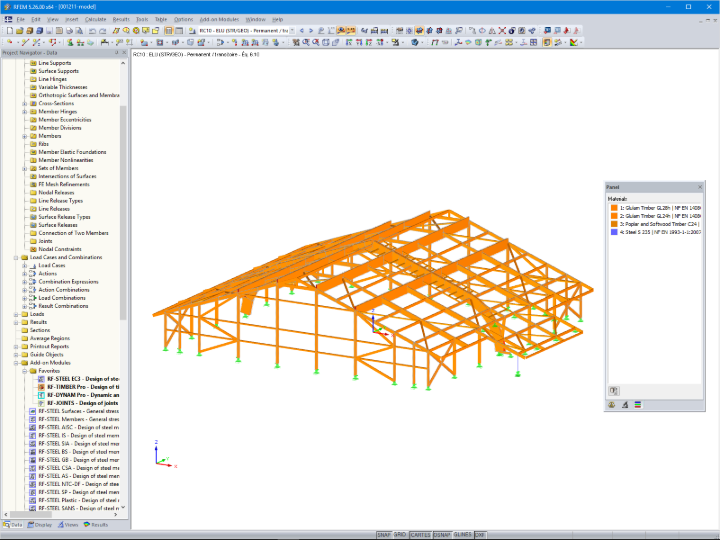Open RF-TIMBER Pro module from Favorites
Viewport: 720px width, 540px height.
[79, 387]
